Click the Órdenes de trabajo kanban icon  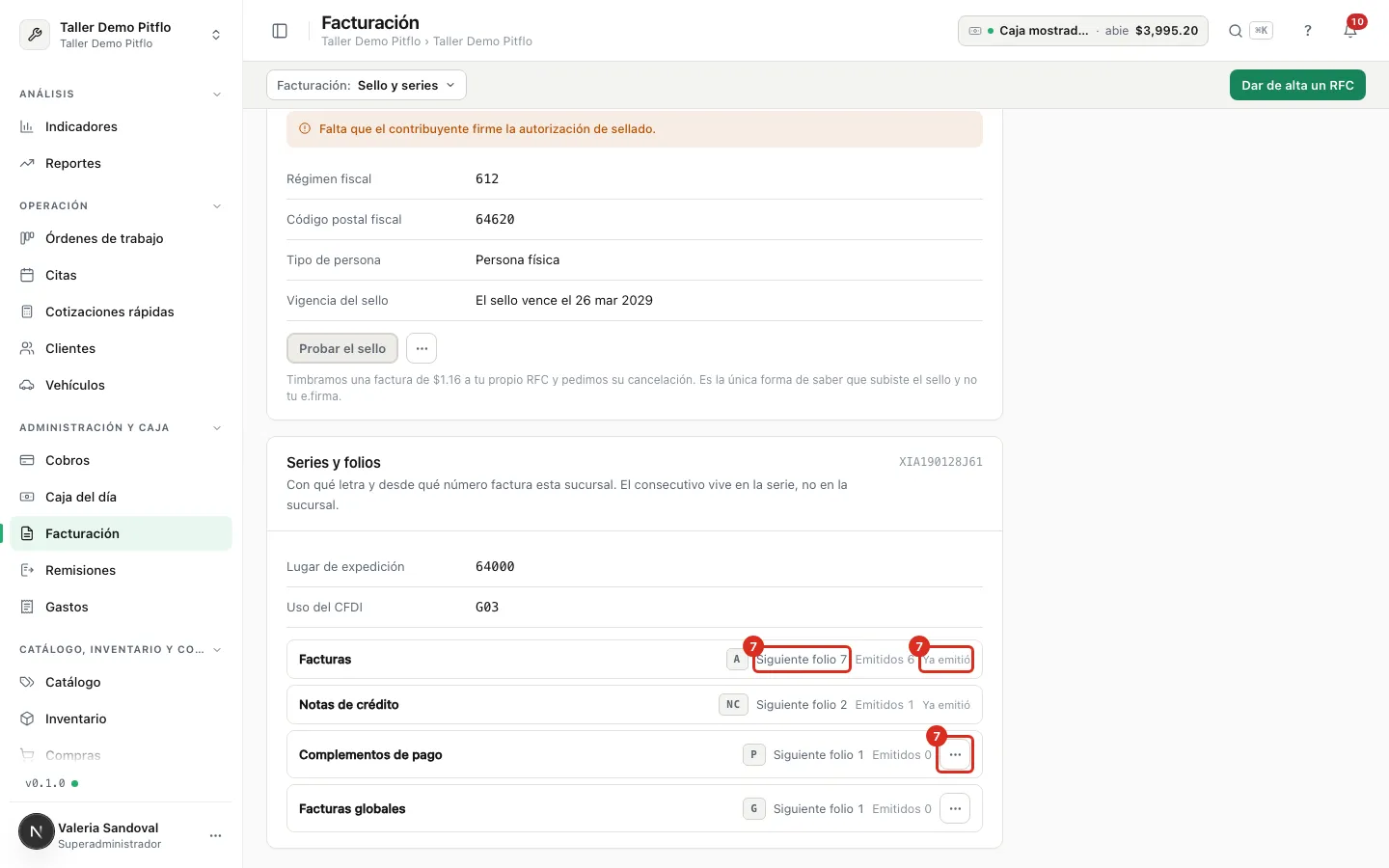coord(27,238)
